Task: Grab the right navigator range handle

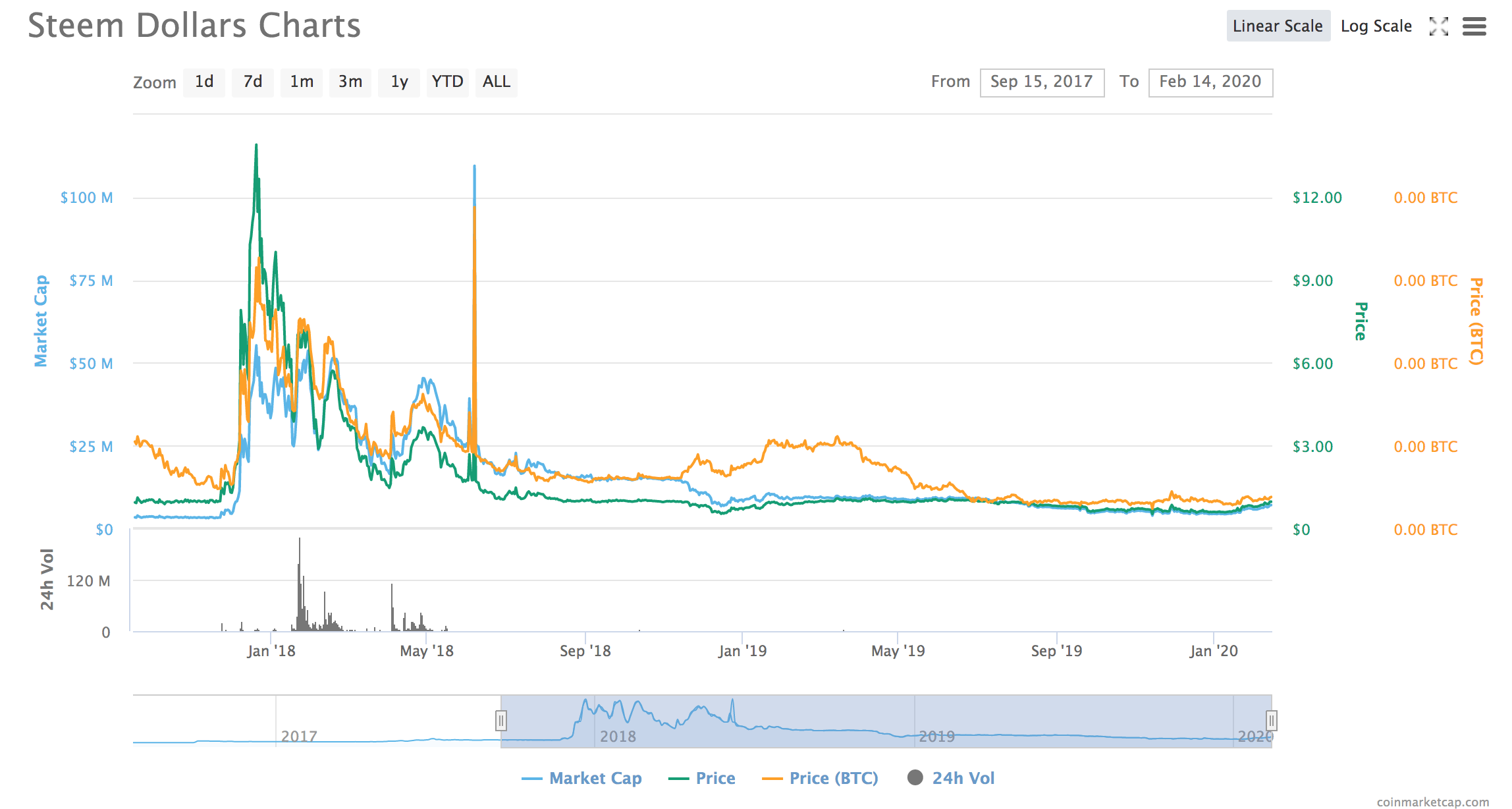Action: point(1272,721)
